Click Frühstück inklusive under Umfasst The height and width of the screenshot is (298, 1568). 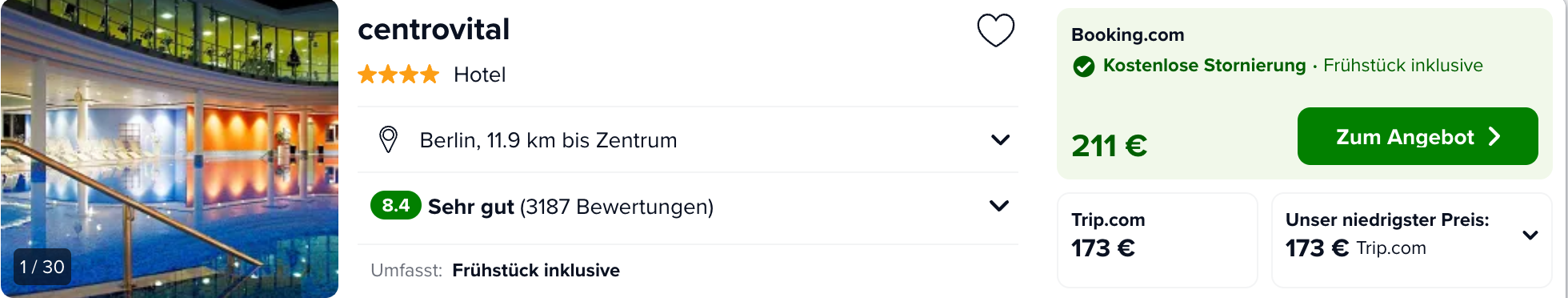coord(536,271)
